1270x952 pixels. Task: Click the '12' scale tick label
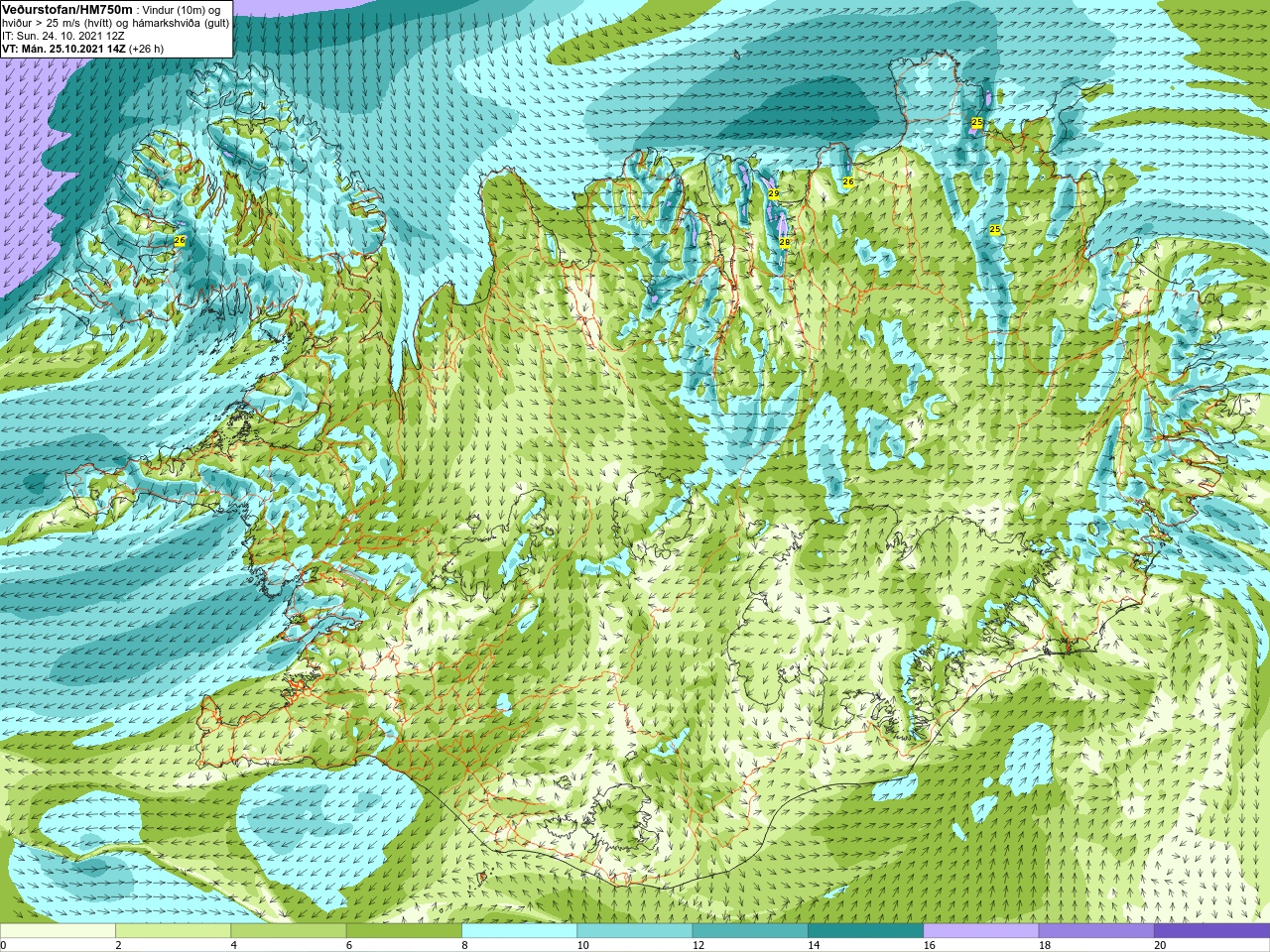pyautogui.click(x=698, y=945)
